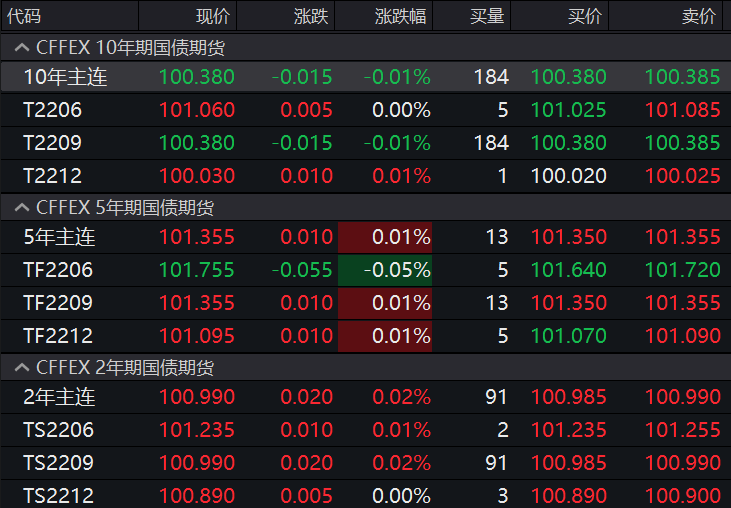Click the 涨跌幅 column header

point(398,16)
